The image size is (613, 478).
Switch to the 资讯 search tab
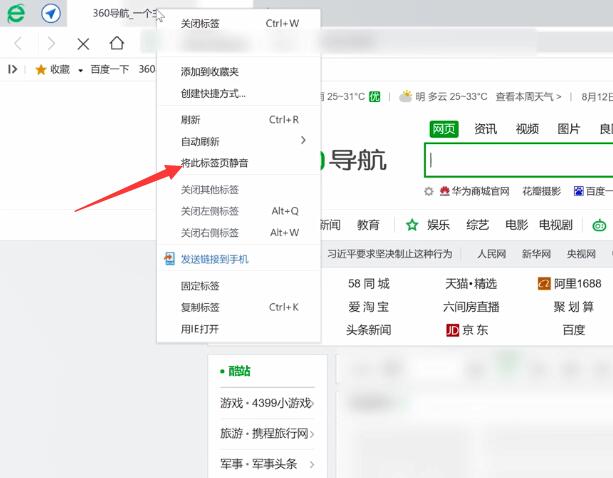(485, 129)
